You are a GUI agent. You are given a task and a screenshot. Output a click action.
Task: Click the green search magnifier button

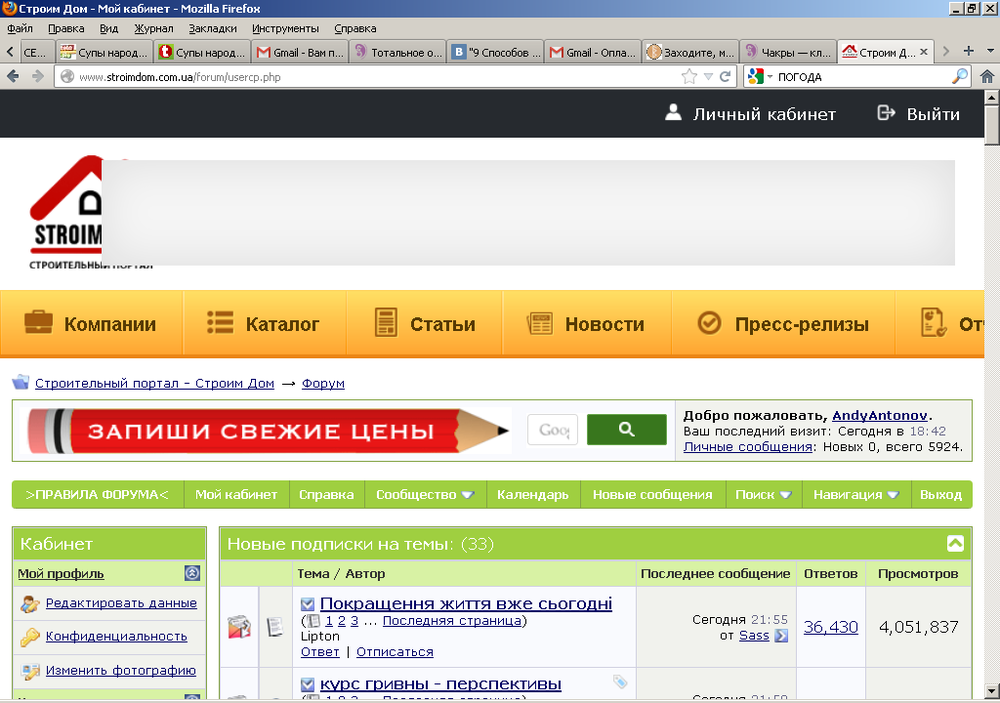(x=626, y=430)
